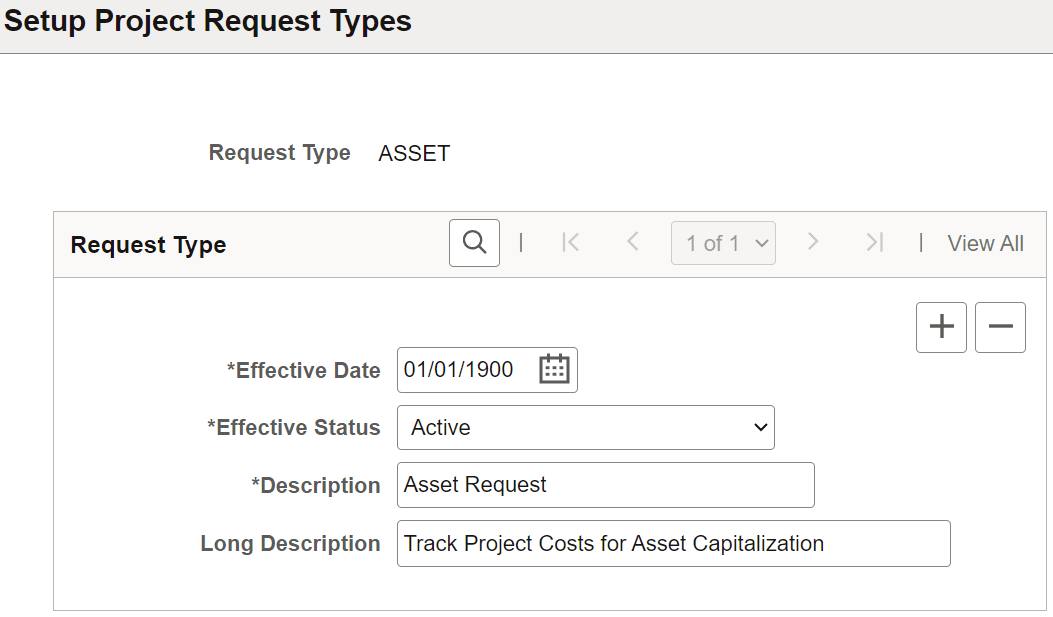The height and width of the screenshot is (617, 1053).
Task: Click the Setup Project Request Types title
Action: coord(208,21)
